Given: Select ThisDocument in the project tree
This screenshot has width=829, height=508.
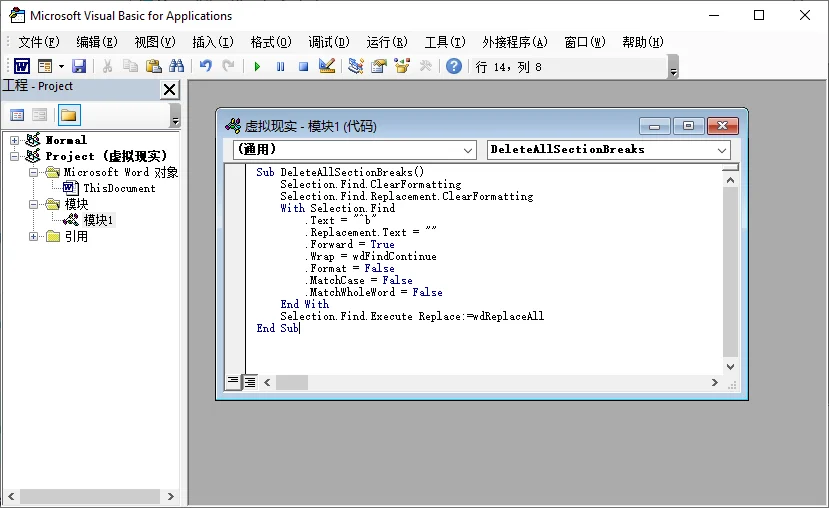Looking at the screenshot, I should coord(119,188).
